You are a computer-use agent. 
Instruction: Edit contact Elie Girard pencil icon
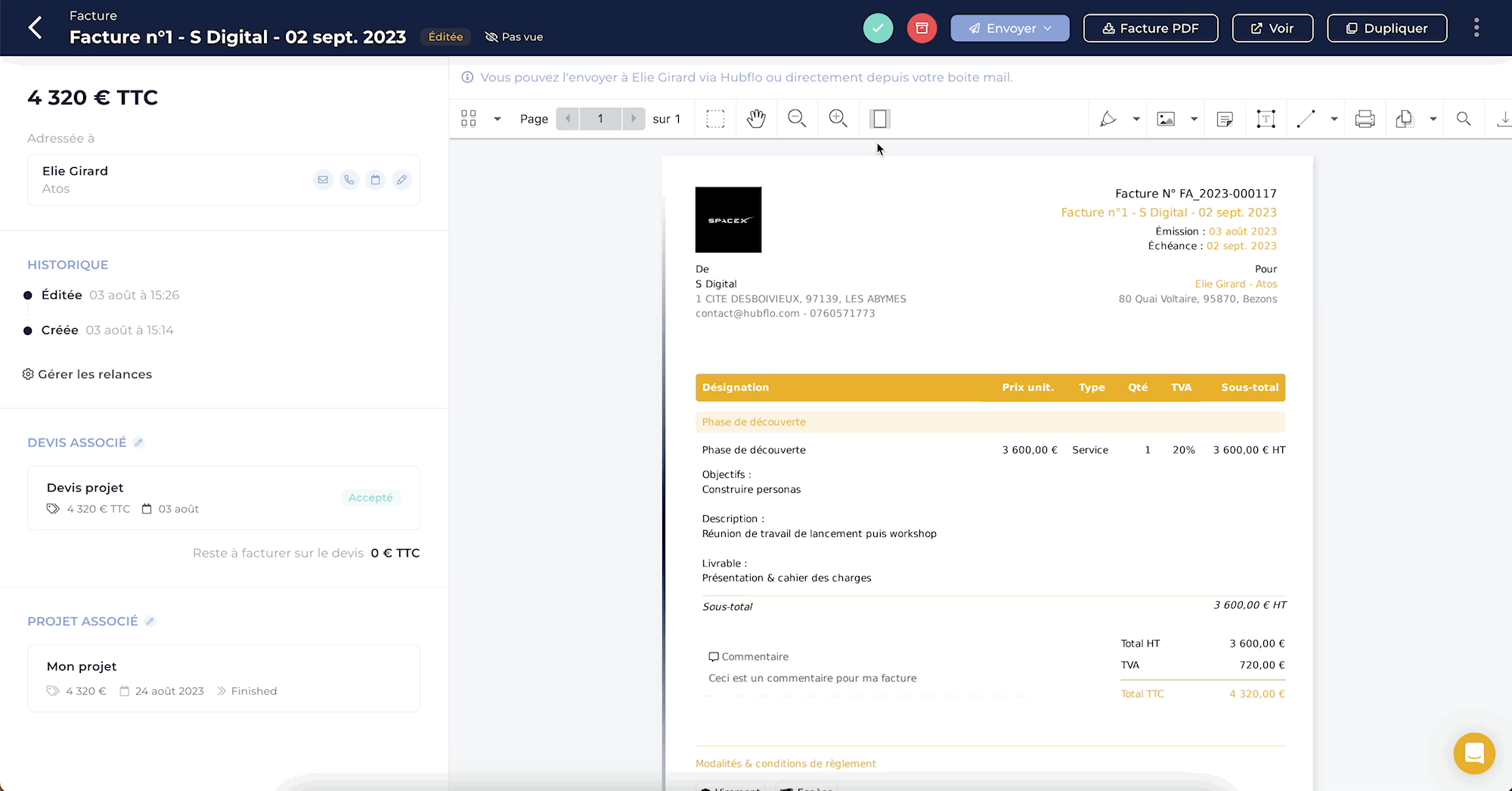click(401, 180)
